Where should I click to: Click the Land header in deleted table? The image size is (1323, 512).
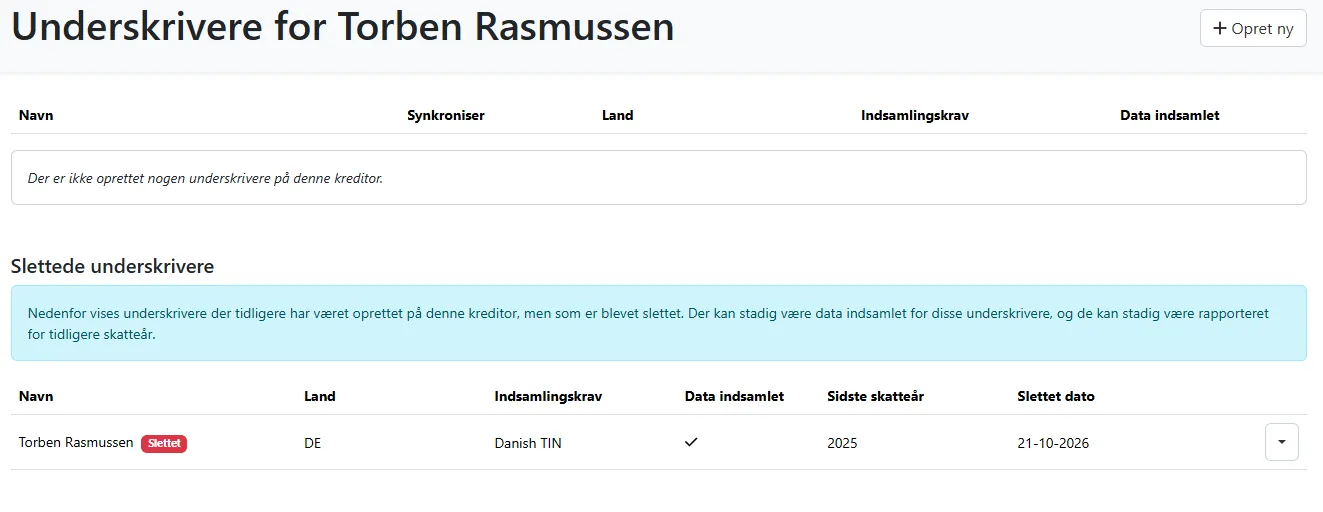pyautogui.click(x=320, y=396)
